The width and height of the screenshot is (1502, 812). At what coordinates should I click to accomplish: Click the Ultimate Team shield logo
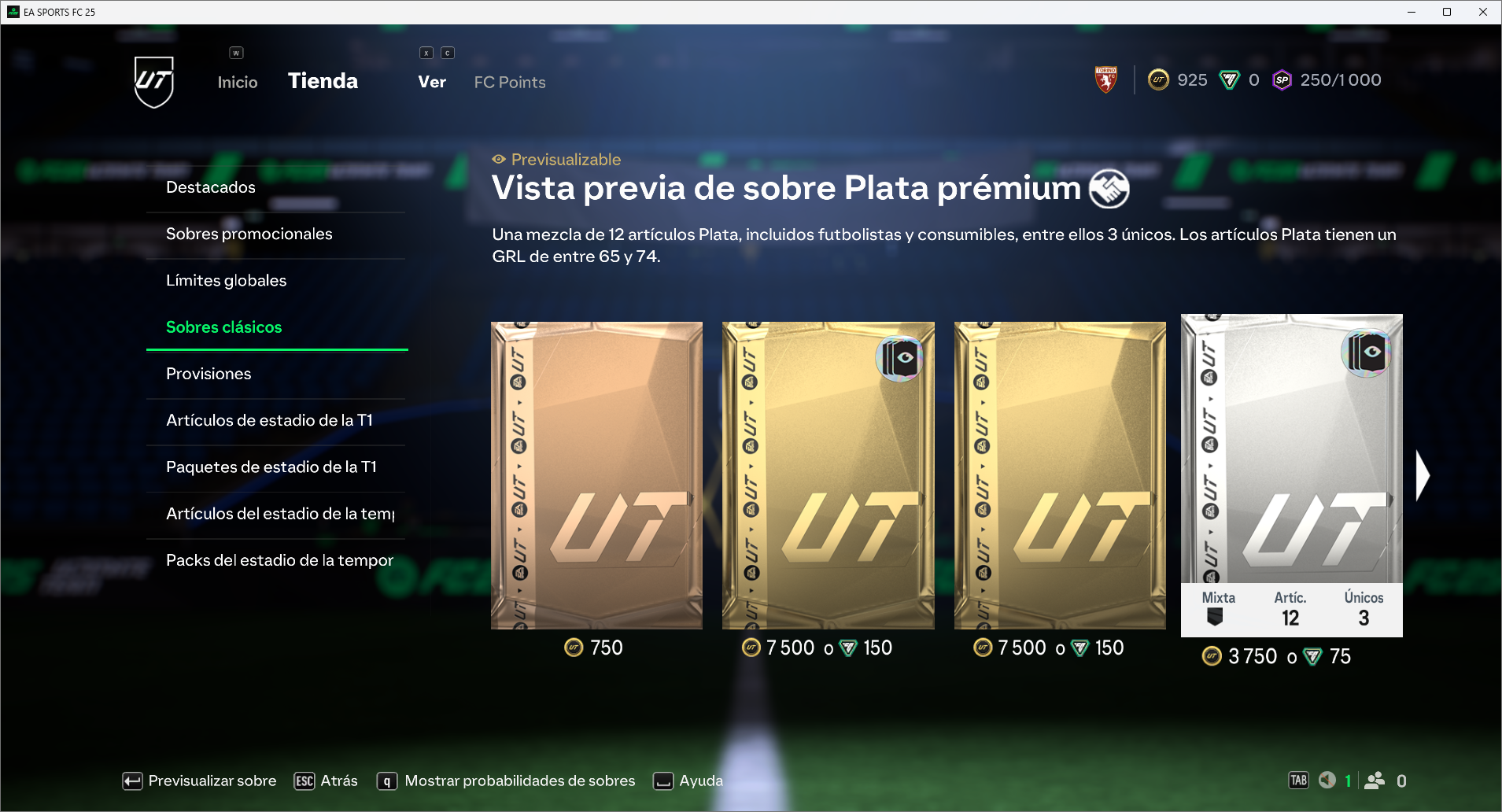coord(154,82)
